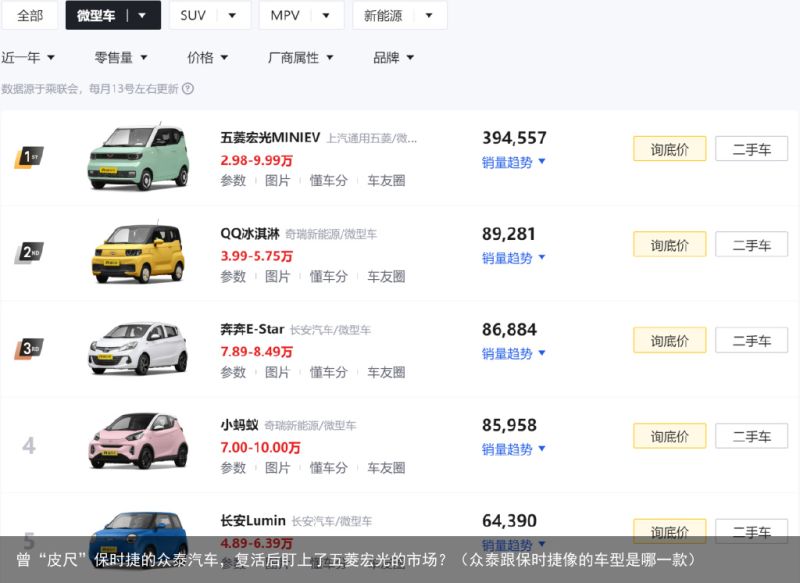Viewport: 800px width, 583px height.
Task: Open 懂车分 for 奔奔E-Star
Action: (x=329, y=372)
